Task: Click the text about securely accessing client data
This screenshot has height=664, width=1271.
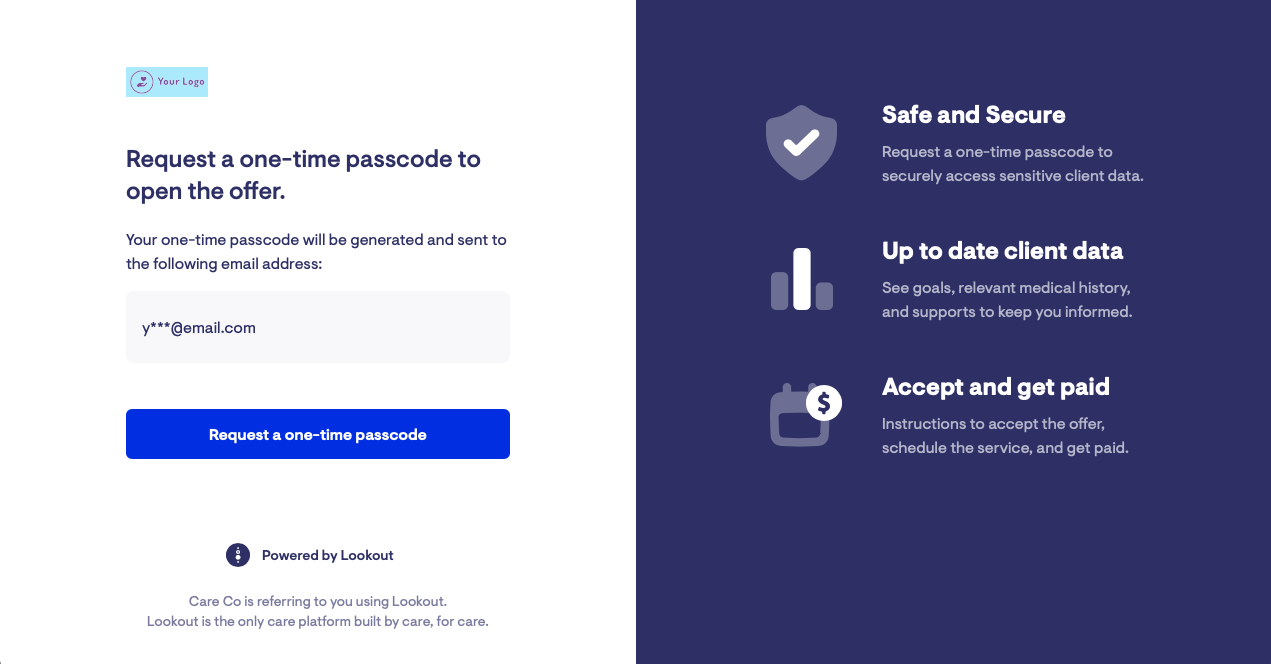Action: point(1012,164)
